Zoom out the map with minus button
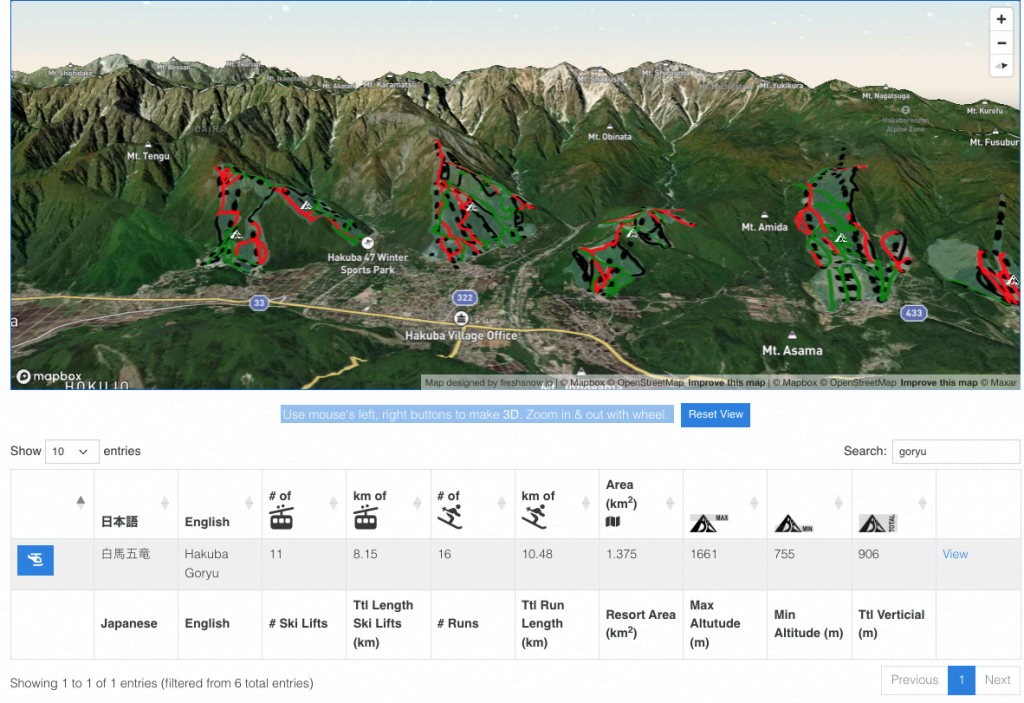This screenshot has width=1024, height=703. pyautogui.click(x=1001, y=43)
